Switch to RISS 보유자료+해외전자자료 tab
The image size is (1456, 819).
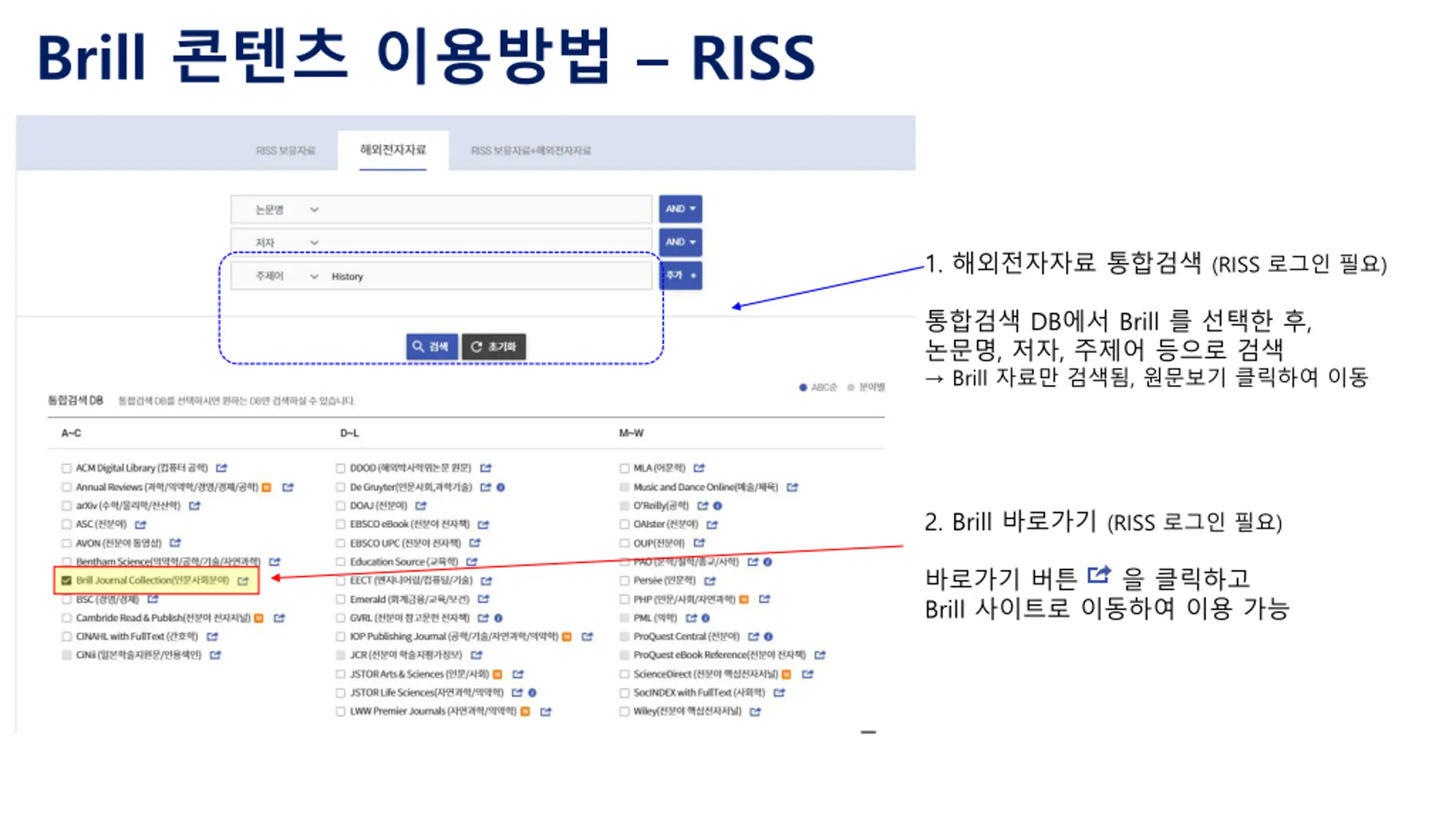pos(531,151)
